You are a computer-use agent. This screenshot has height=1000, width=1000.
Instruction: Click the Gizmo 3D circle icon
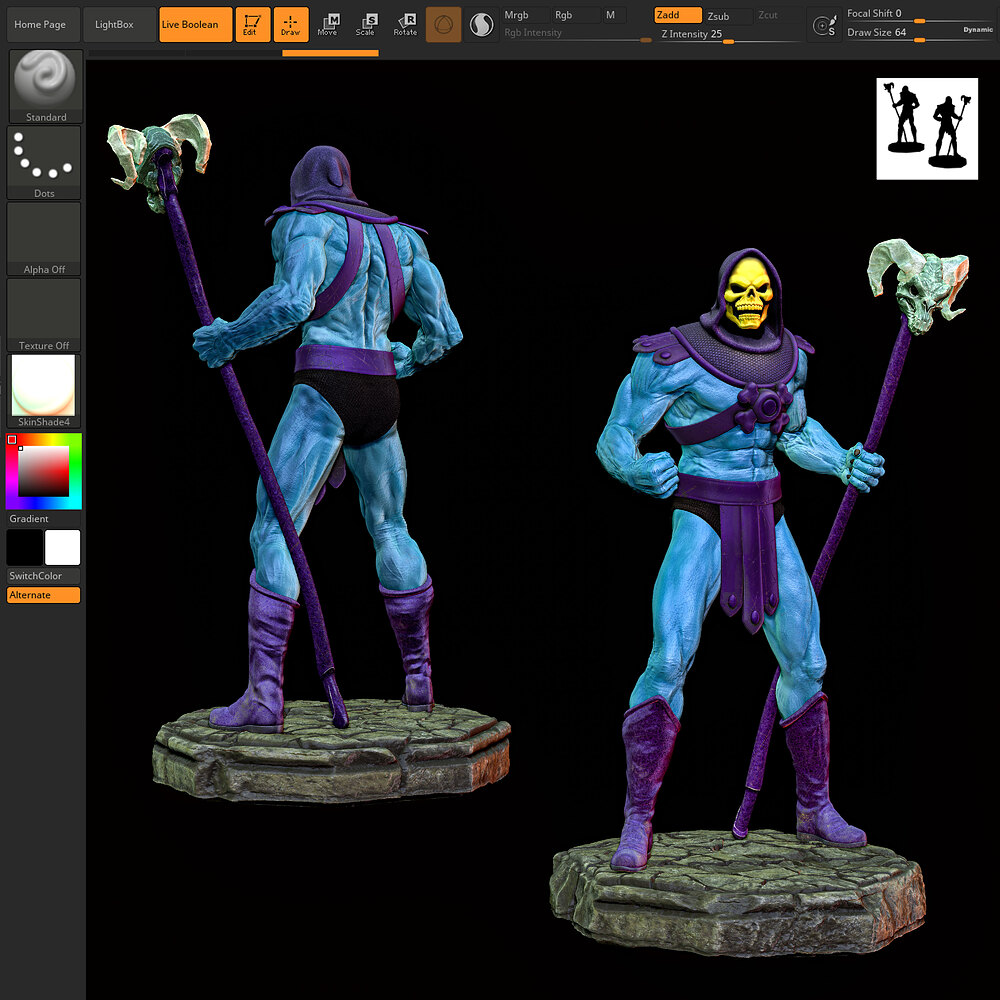[443, 25]
